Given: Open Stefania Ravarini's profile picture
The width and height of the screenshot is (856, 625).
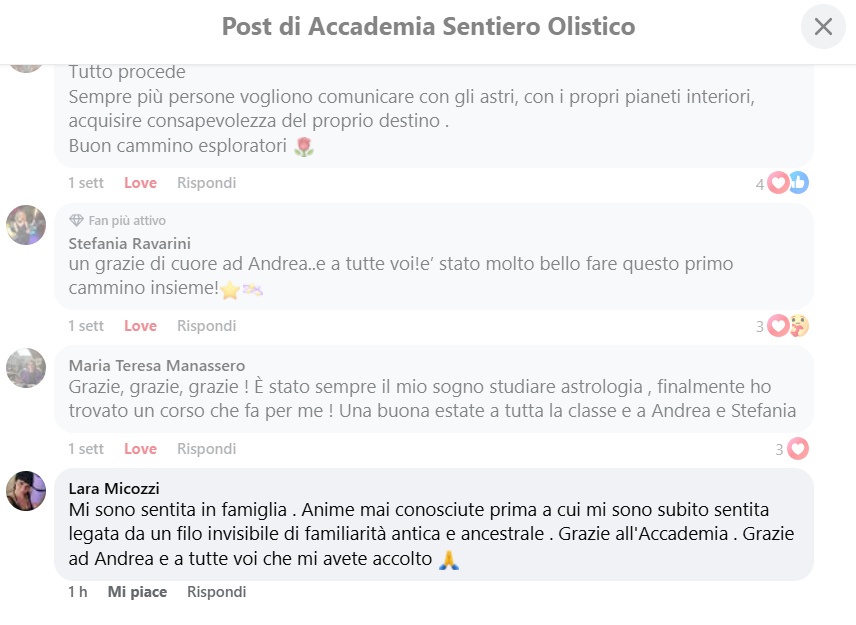Looking at the screenshot, I should 26,225.
